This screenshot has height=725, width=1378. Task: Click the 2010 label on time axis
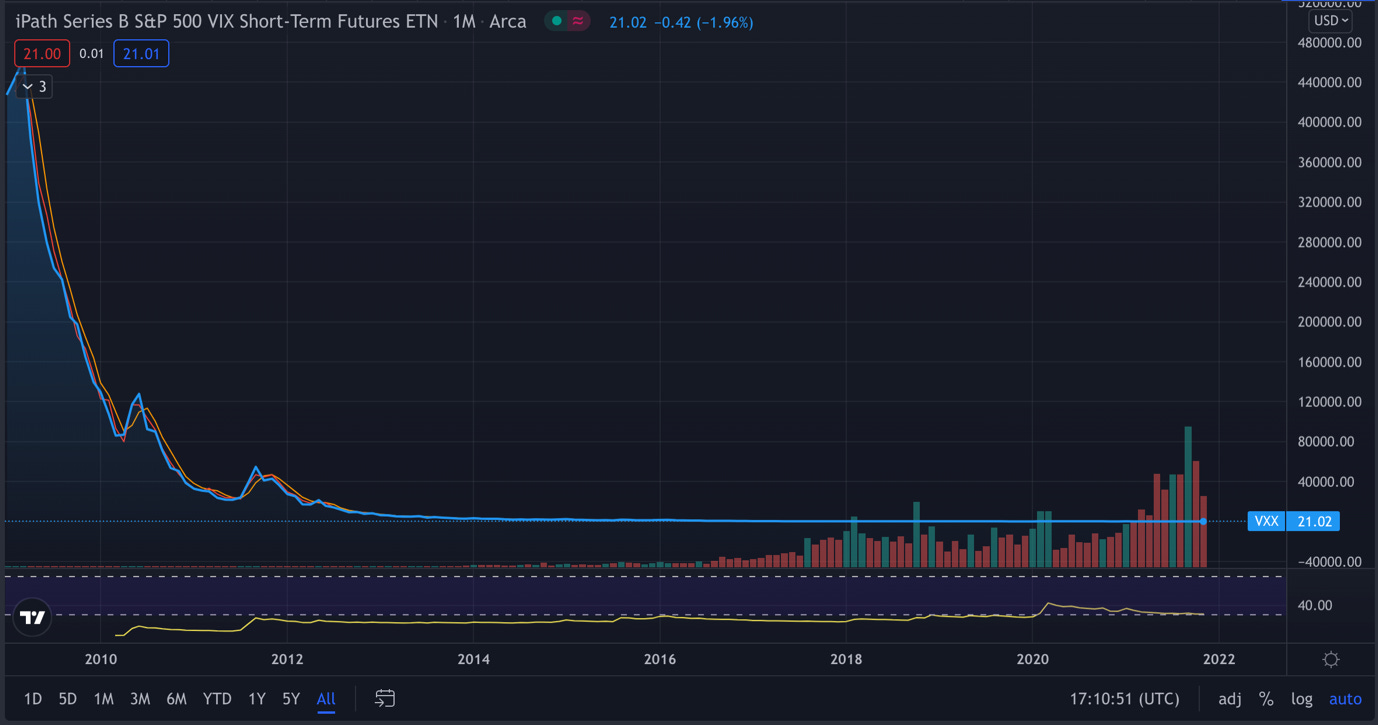pos(100,659)
